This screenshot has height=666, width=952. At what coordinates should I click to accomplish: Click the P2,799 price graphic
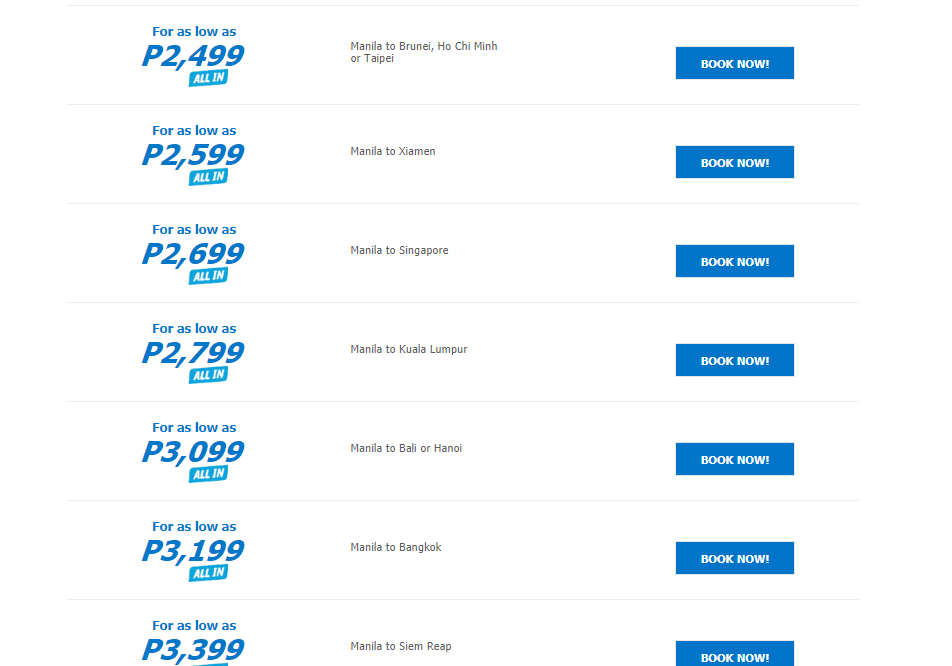pos(193,353)
